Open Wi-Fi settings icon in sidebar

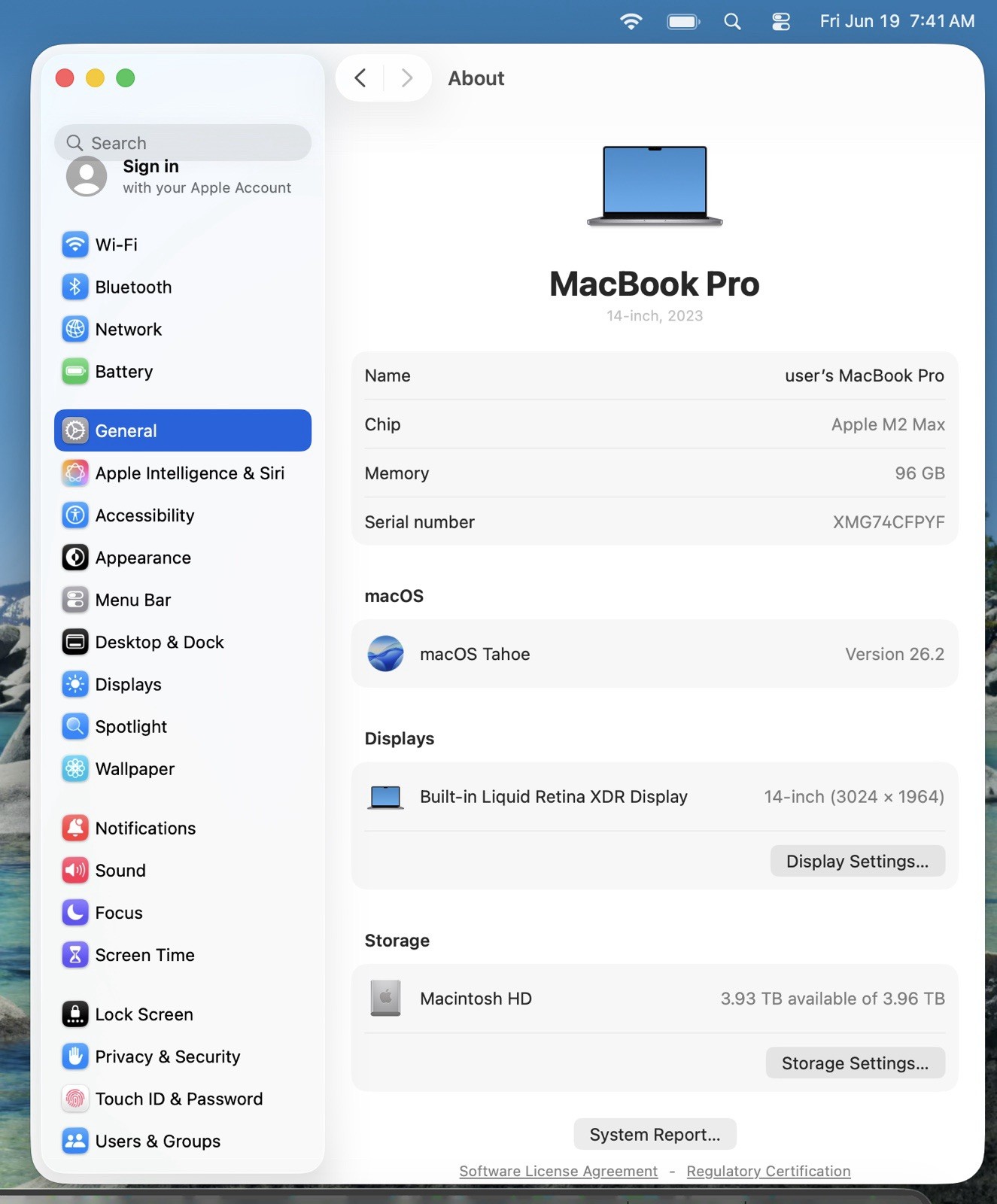tap(74, 245)
